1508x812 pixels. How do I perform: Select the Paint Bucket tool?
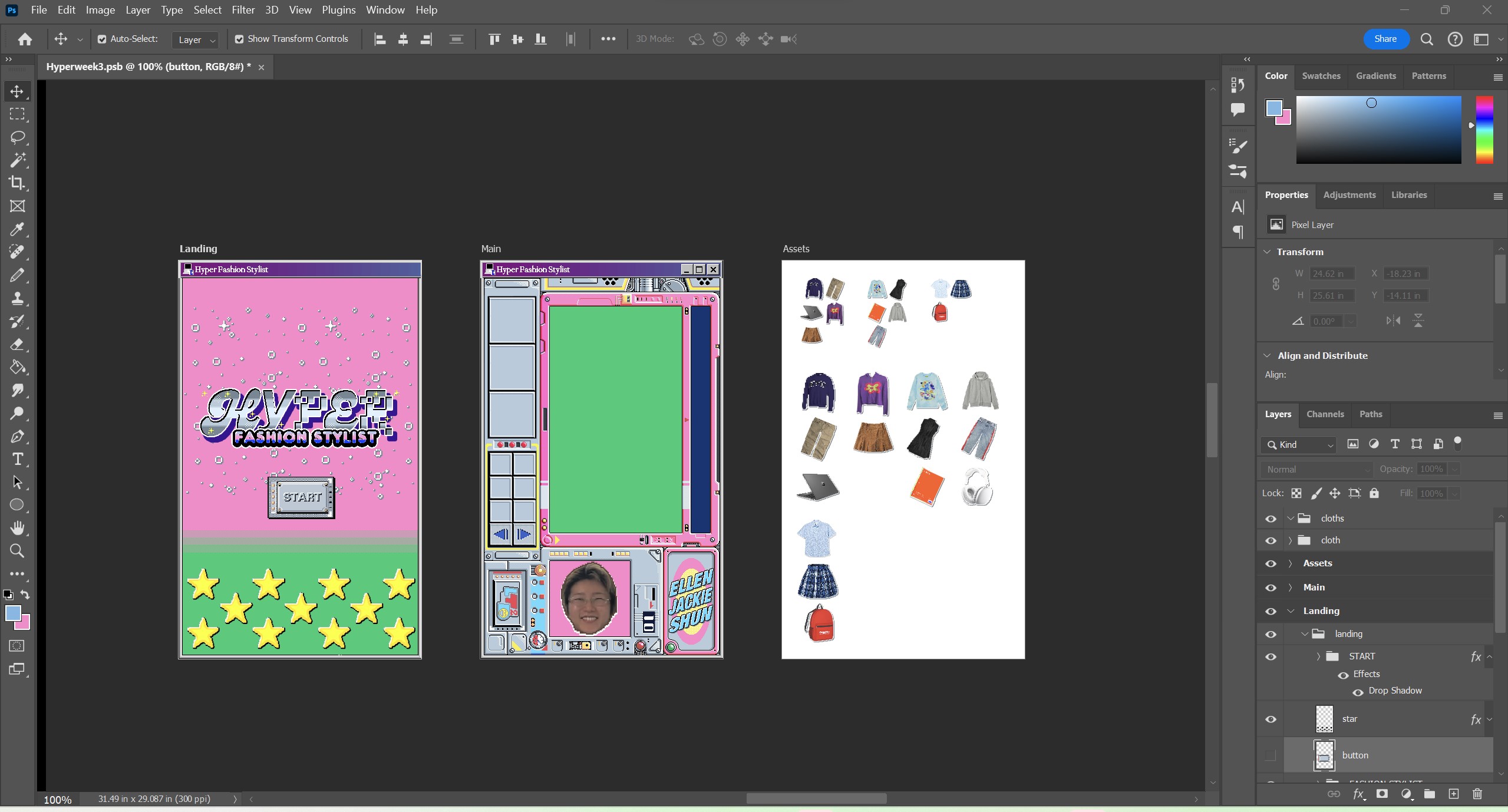tap(17, 368)
